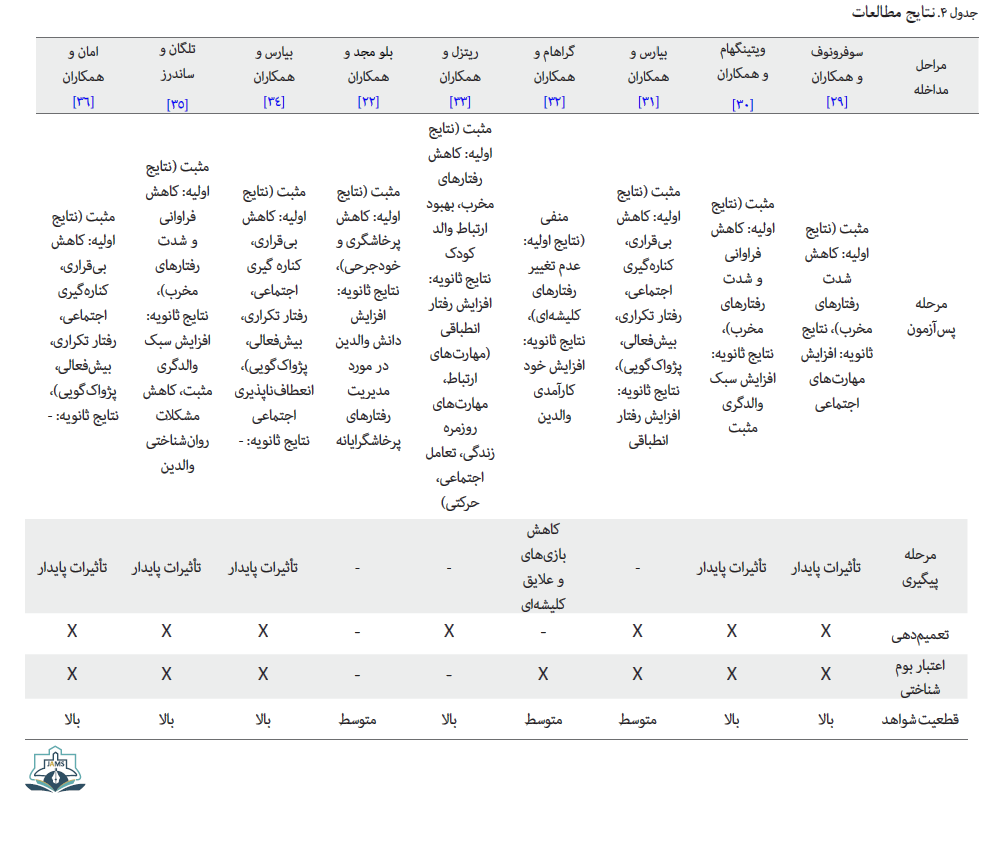
Task: Select "متوسط" certainty cell under بلو مجد
Action: (358, 720)
